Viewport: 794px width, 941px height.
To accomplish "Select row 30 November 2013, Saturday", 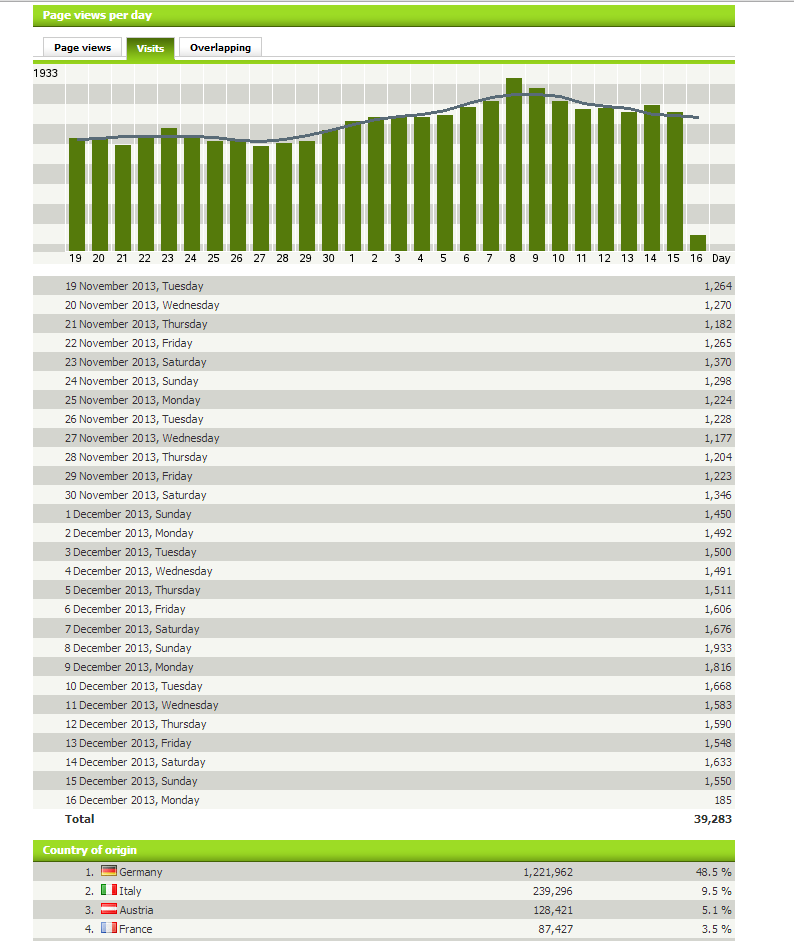I will pos(383,495).
